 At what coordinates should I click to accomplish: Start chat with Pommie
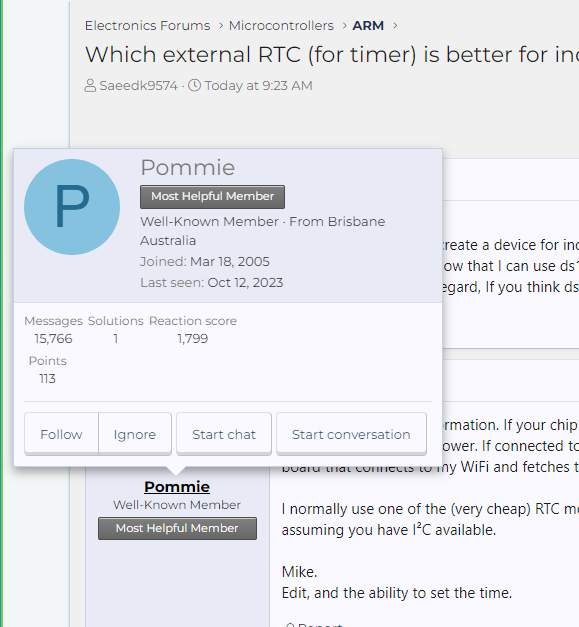[x=224, y=434]
